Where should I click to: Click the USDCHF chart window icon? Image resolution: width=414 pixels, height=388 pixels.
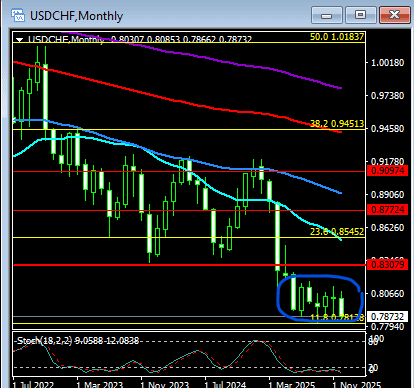pyautogui.click(x=18, y=15)
